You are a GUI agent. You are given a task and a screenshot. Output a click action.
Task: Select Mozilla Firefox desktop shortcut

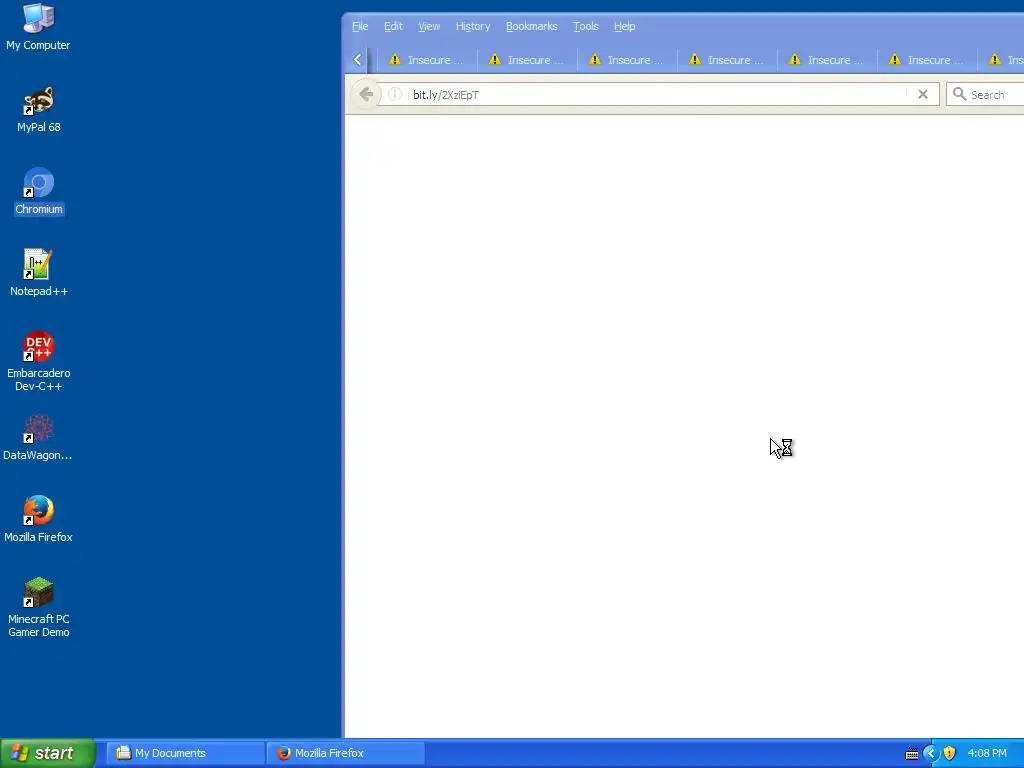(x=38, y=519)
